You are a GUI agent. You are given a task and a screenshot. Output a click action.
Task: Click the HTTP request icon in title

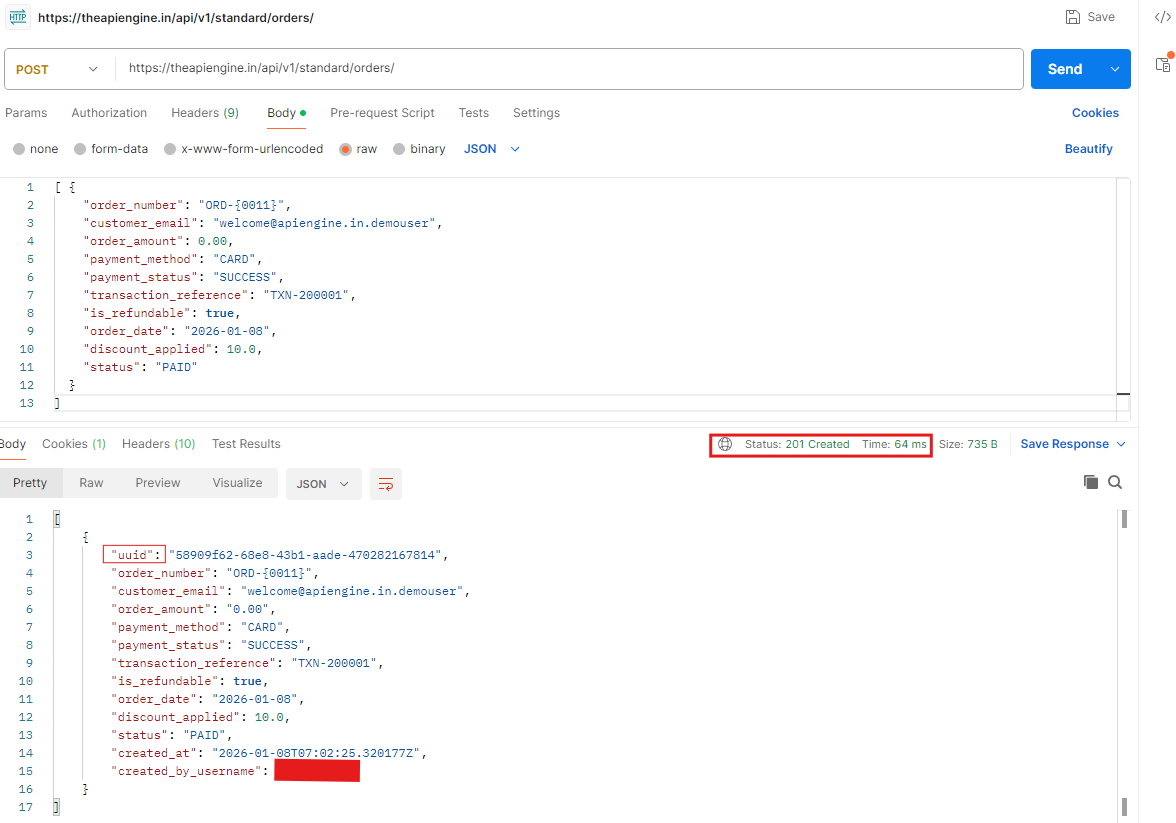tap(18, 17)
